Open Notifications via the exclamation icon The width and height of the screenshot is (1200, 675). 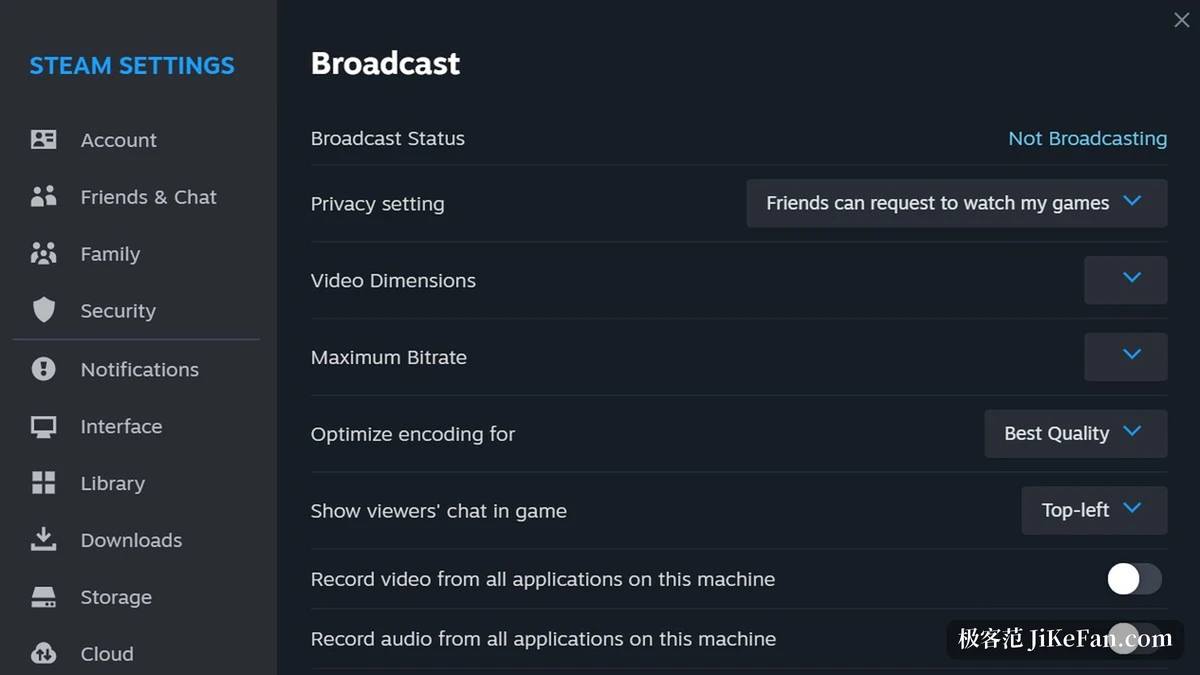point(44,369)
